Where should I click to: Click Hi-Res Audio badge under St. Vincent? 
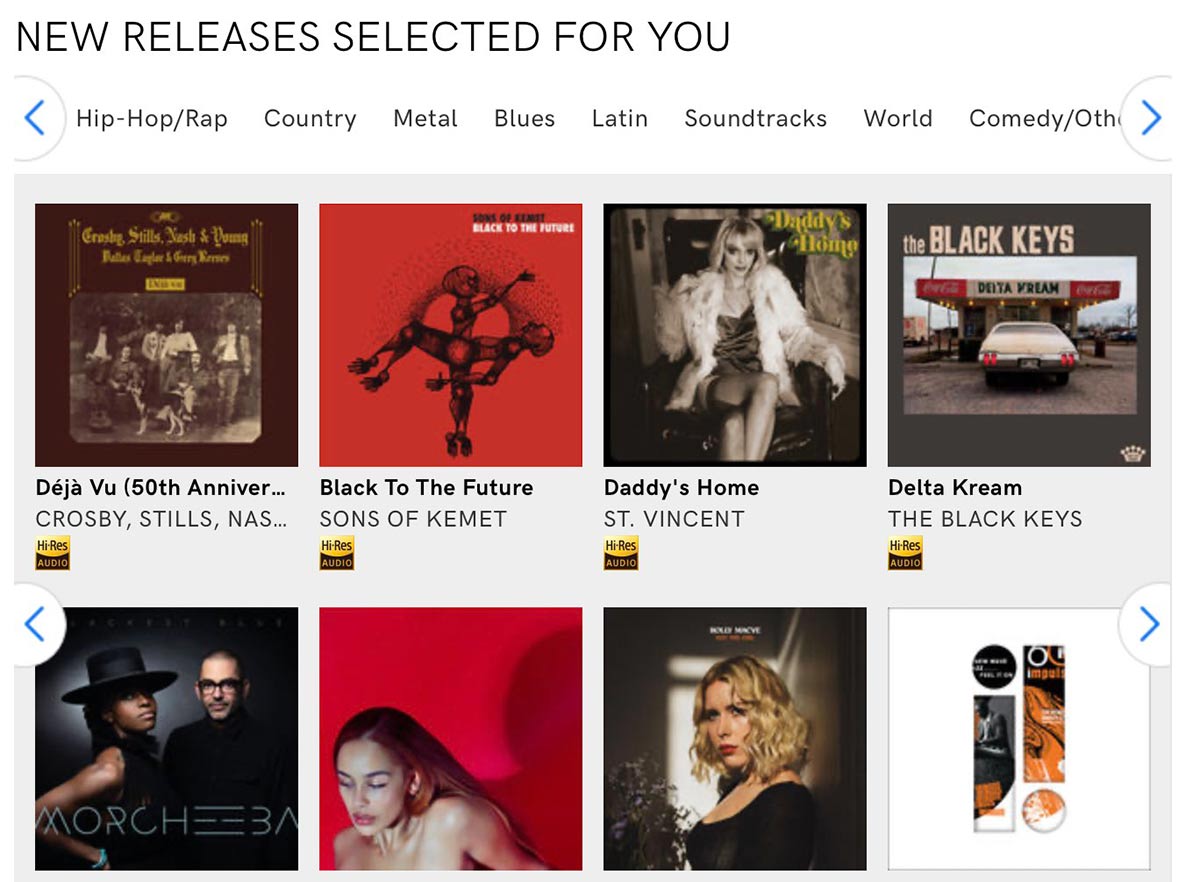621,553
